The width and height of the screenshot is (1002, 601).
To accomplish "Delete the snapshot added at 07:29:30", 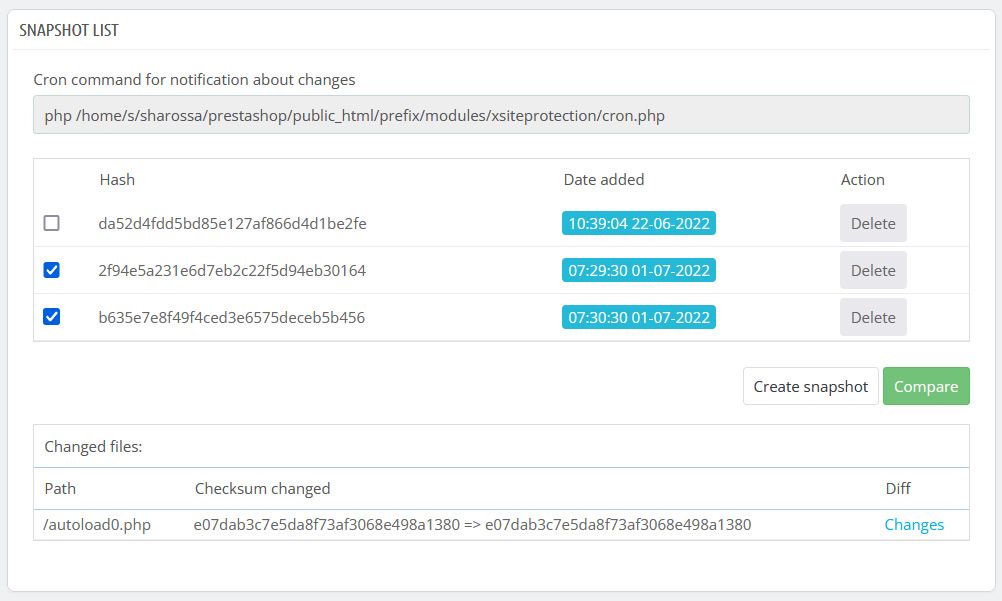I will pos(872,270).
